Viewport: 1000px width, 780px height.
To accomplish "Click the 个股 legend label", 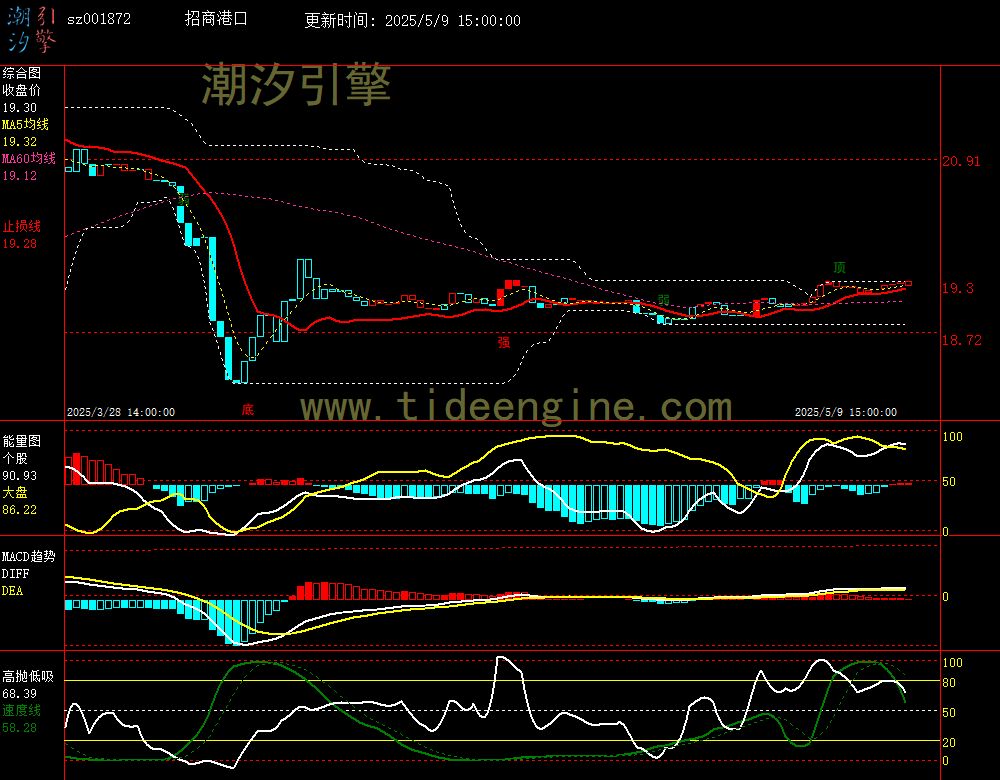I will 15,459.
